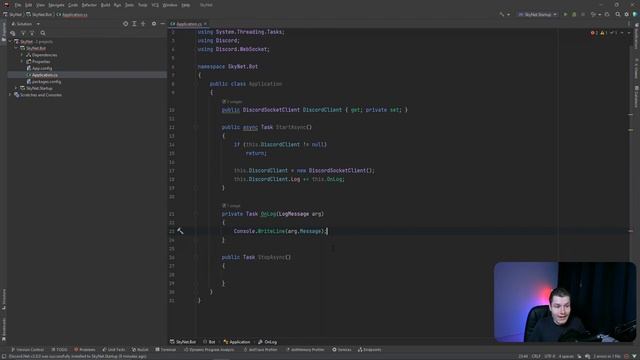Click the Debug bug icon
Viewport: 640px width, 360px height.
pos(574,15)
